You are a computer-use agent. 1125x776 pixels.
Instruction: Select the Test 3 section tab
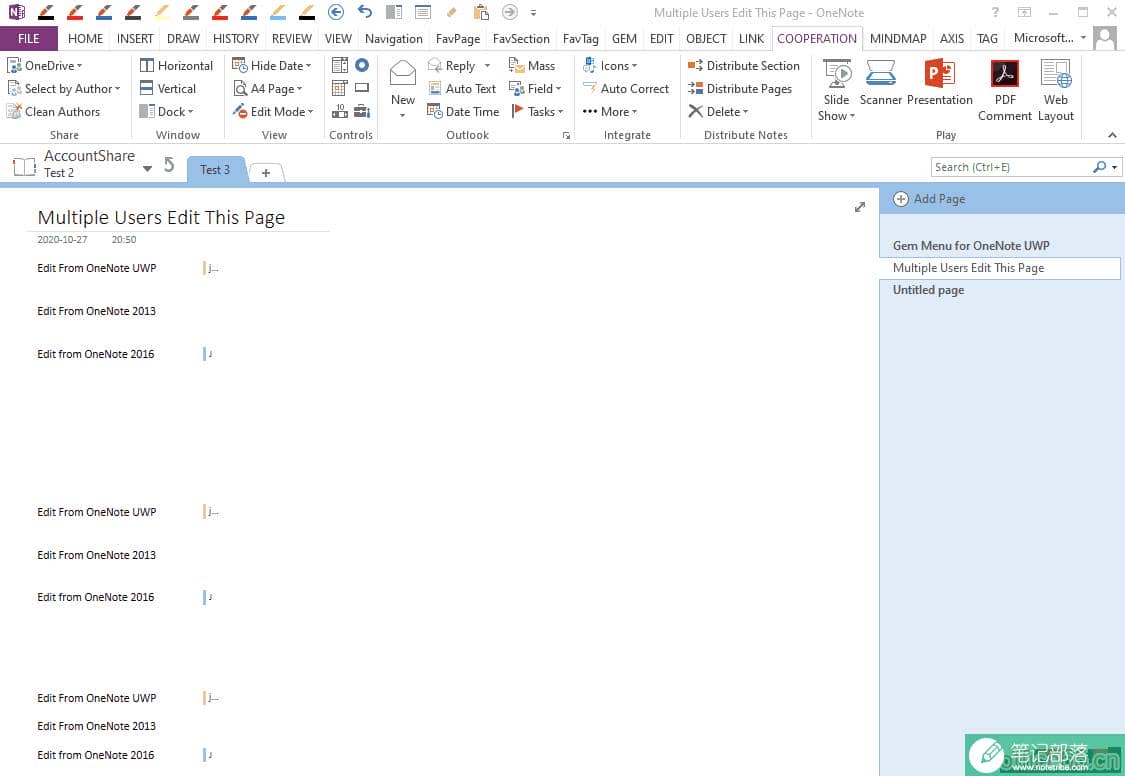tap(215, 170)
